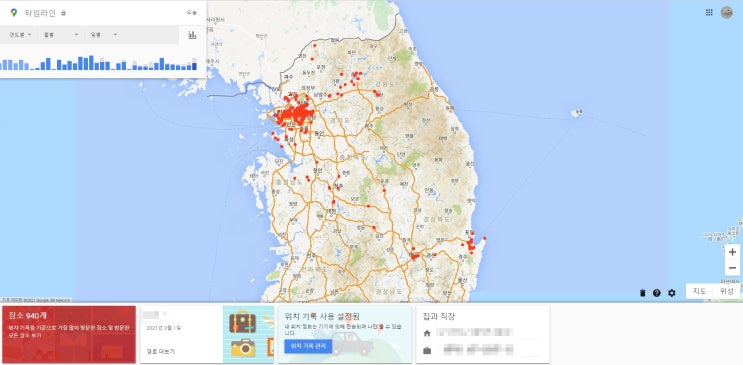Open the settings gear on the map
This screenshot has height=365, width=743.
(671, 293)
